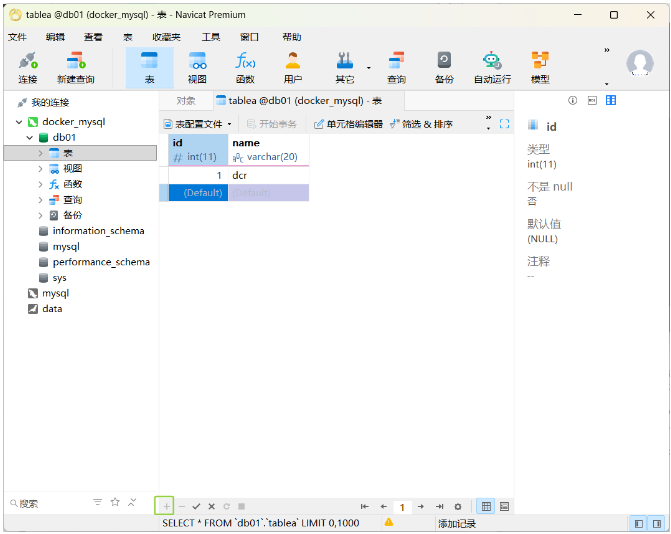
Task: Show more toolbar items via double chevron
Action: point(606,50)
